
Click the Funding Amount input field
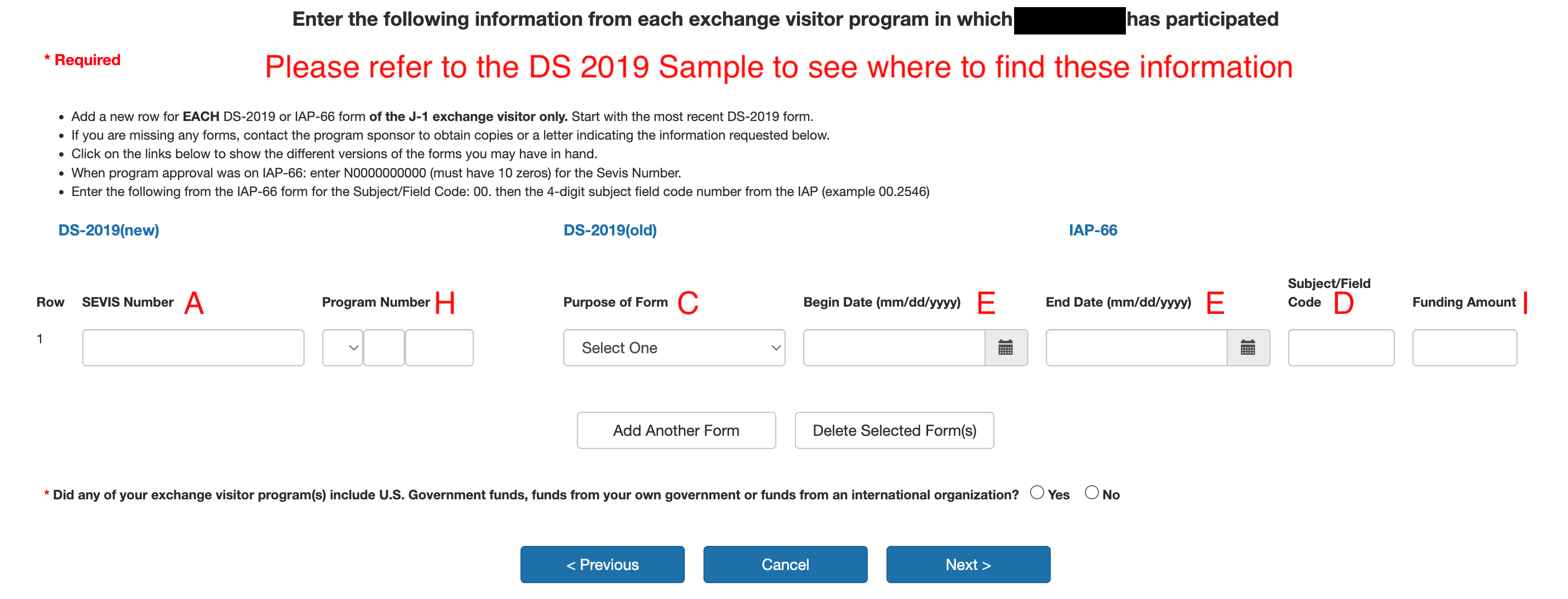[x=1464, y=348]
